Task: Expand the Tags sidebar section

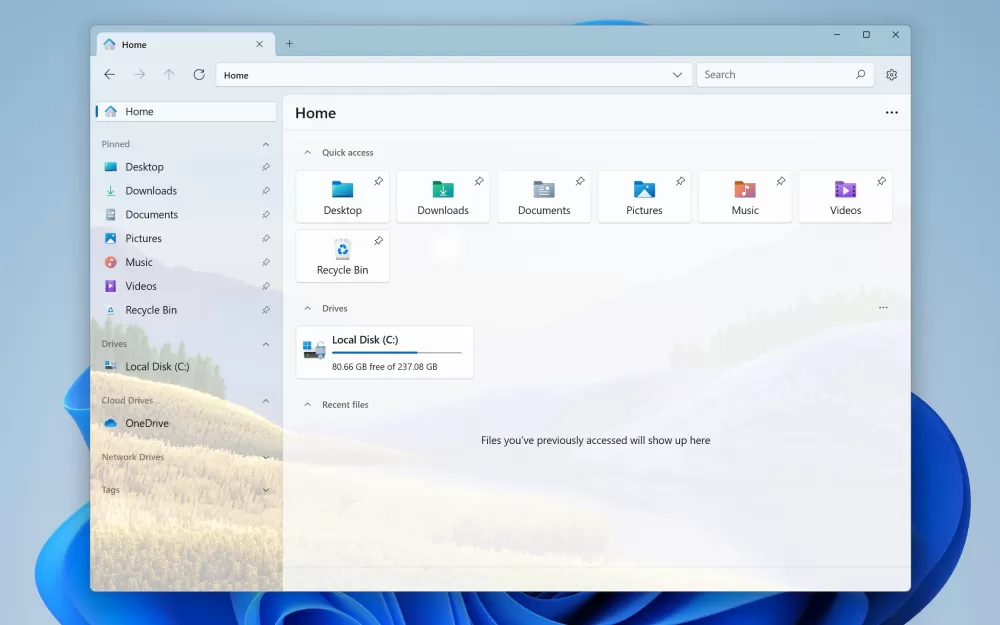Action: pyautogui.click(x=266, y=490)
